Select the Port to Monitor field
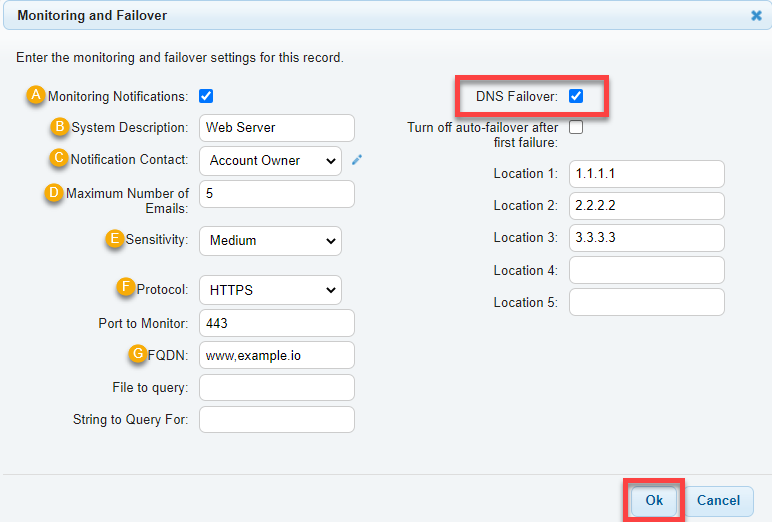 [277, 323]
